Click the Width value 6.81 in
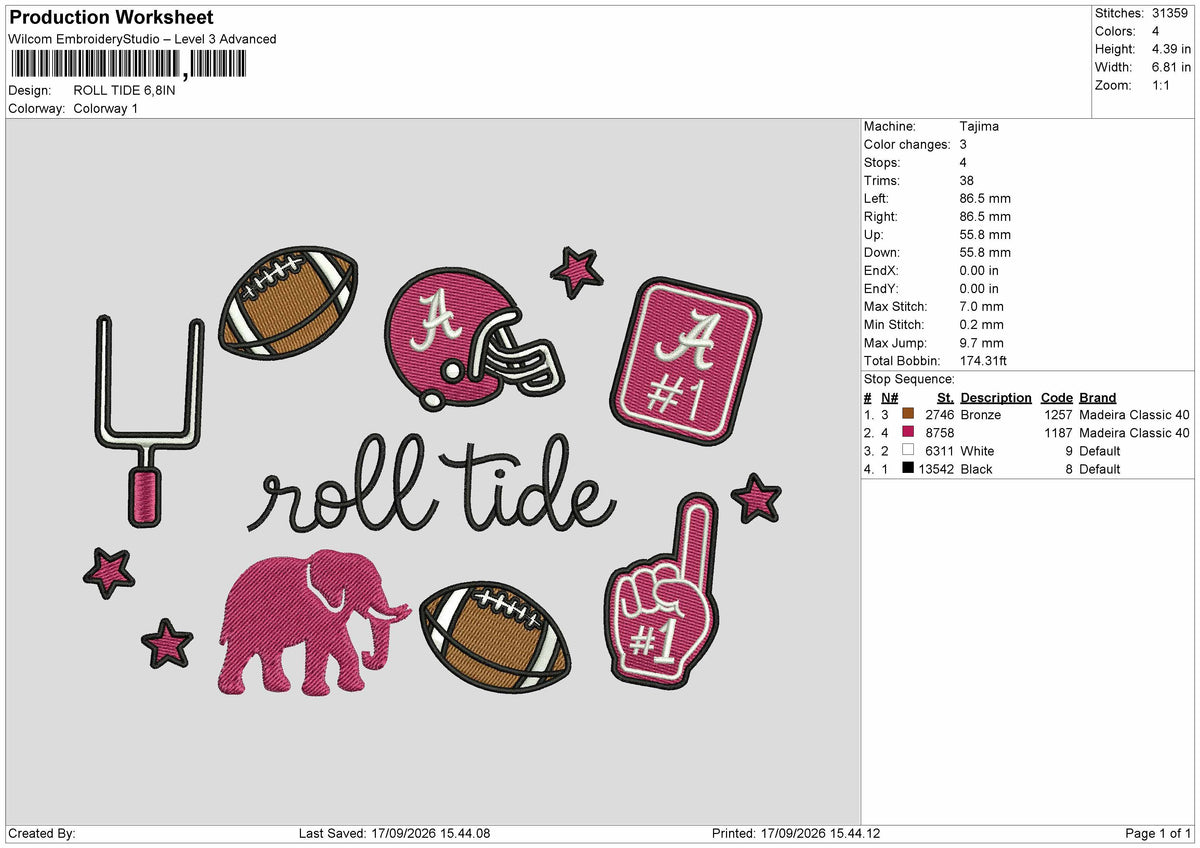Screen dimensions: 1200x848 pyautogui.click(x=1172, y=67)
